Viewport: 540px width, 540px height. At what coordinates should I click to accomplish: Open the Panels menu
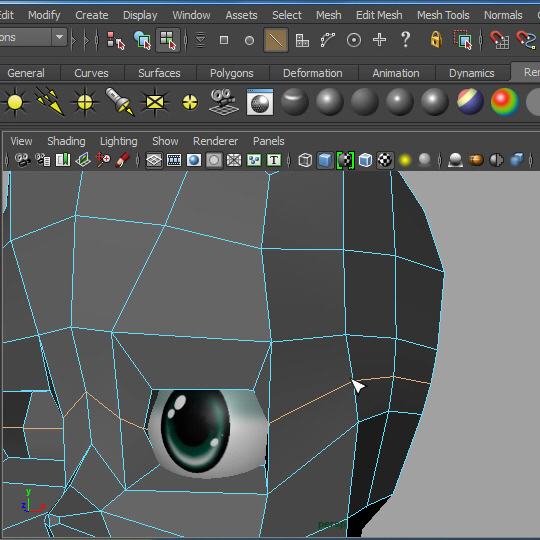click(269, 141)
